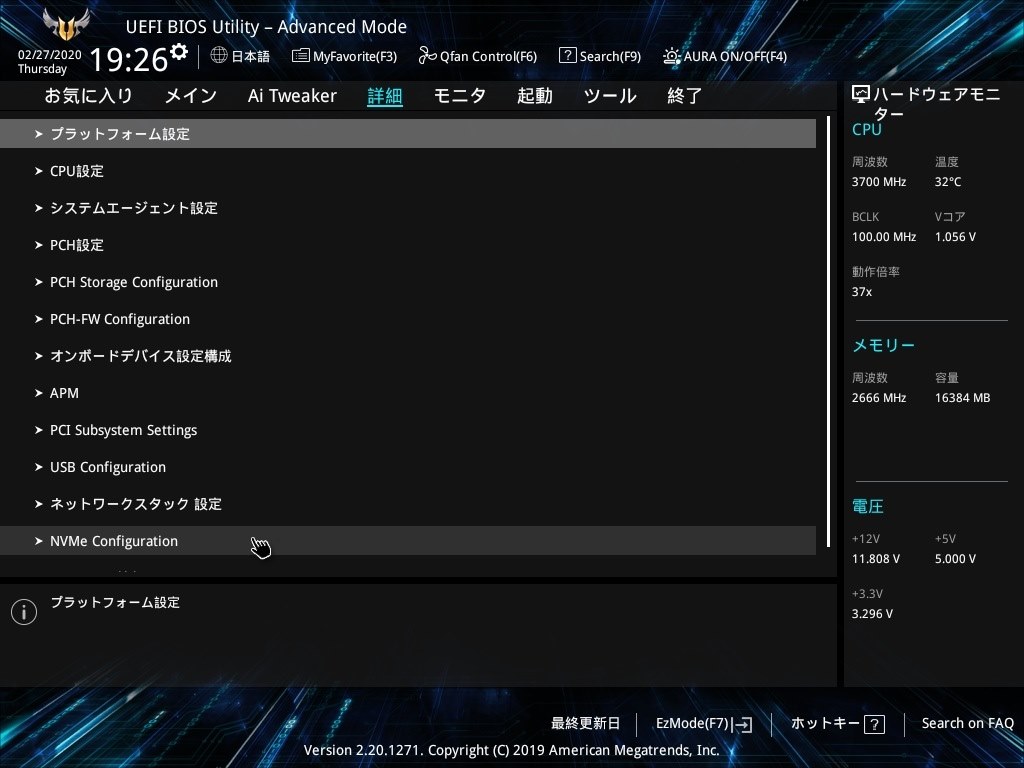Screen dimensions: 1024x768
Task: Click the USB Configuration label
Action: click(108, 468)
